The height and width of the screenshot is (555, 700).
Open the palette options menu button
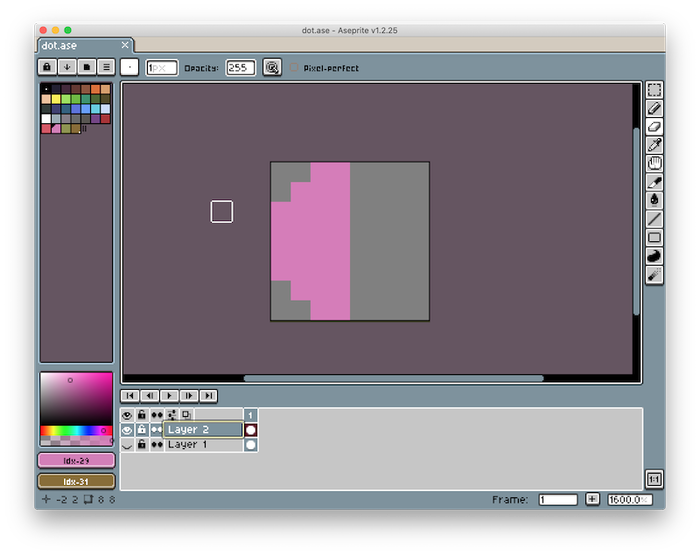click(x=105, y=67)
